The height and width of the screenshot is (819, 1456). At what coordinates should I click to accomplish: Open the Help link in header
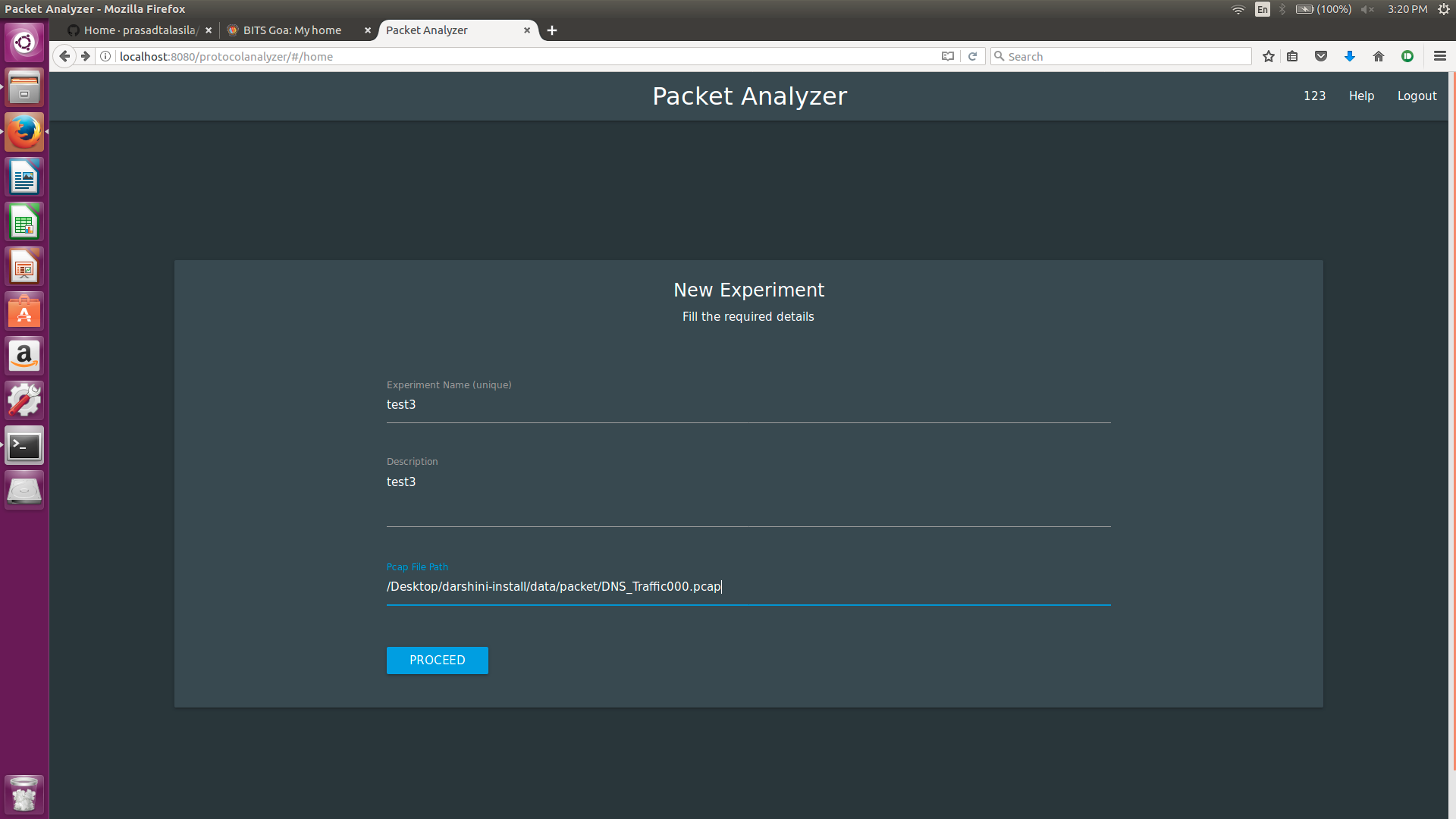(x=1361, y=96)
